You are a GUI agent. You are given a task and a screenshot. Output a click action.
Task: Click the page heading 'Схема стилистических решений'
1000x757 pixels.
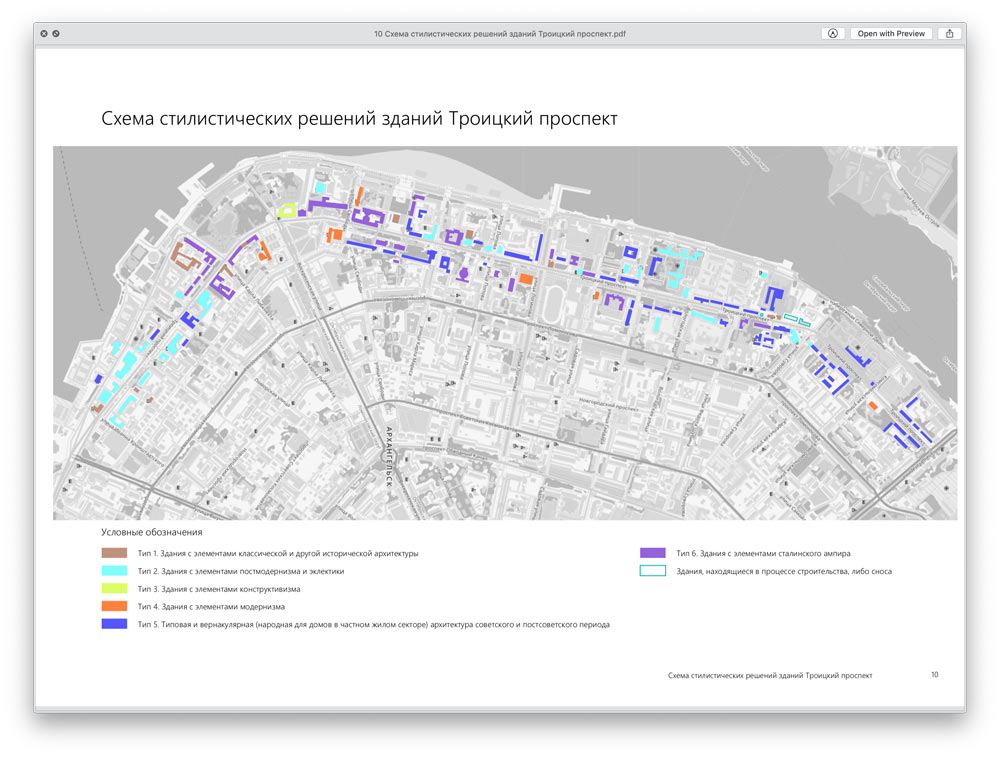359,119
